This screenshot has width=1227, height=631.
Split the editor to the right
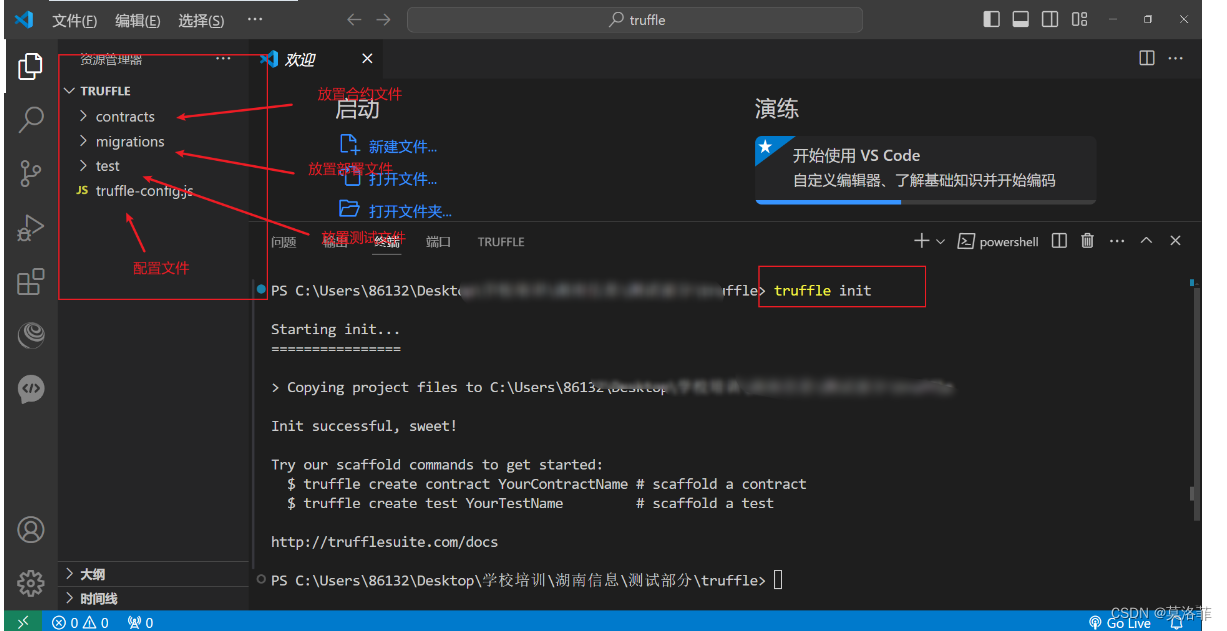[1147, 58]
